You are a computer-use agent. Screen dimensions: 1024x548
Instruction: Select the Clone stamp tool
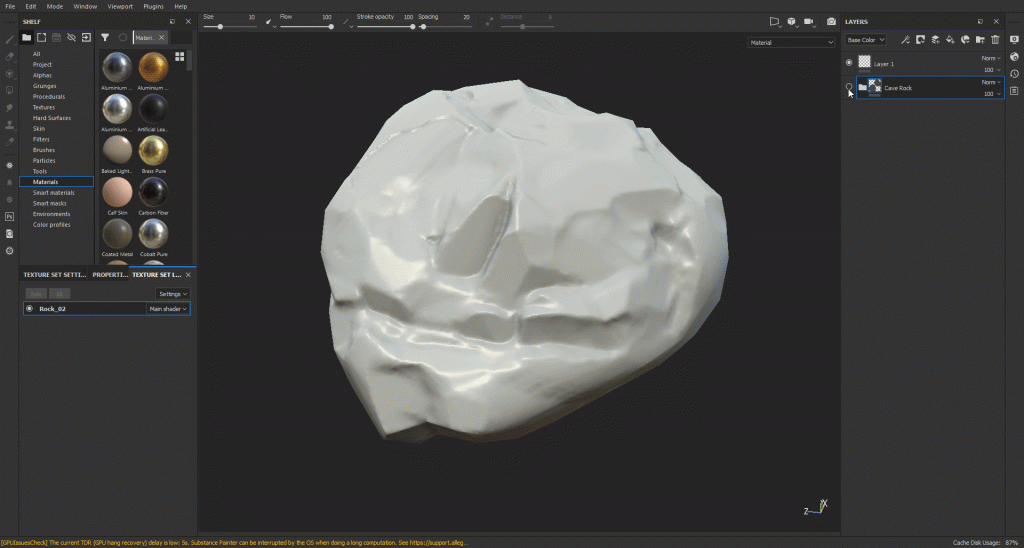point(9,125)
